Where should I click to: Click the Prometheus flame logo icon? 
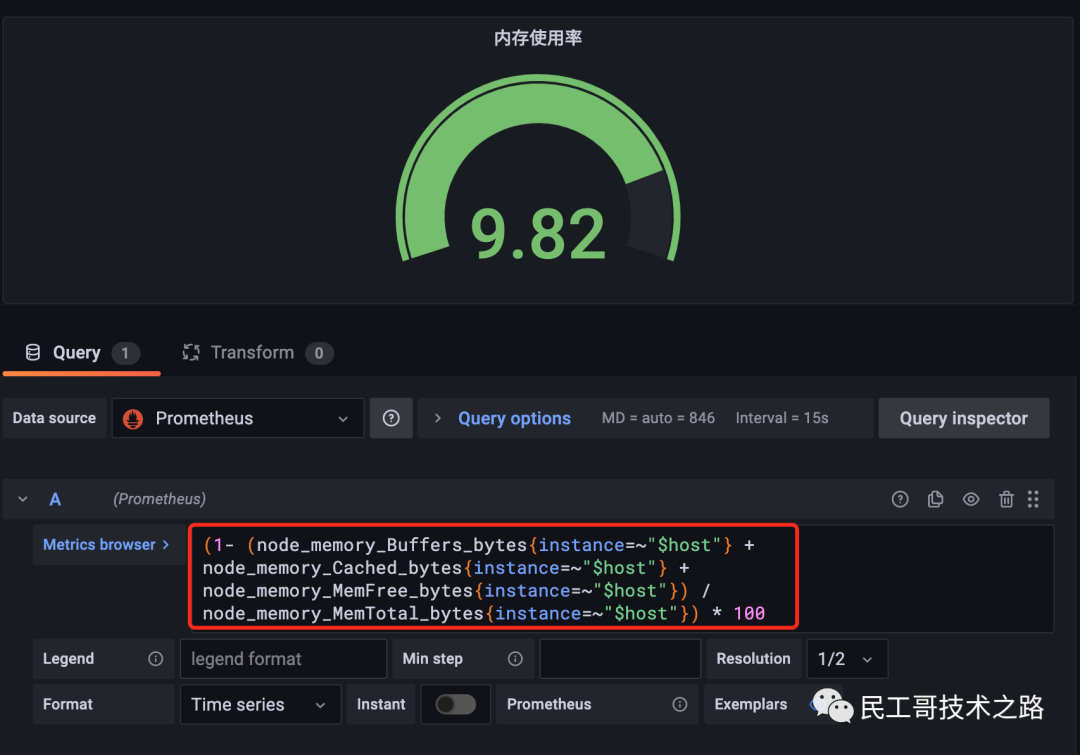coord(133,419)
